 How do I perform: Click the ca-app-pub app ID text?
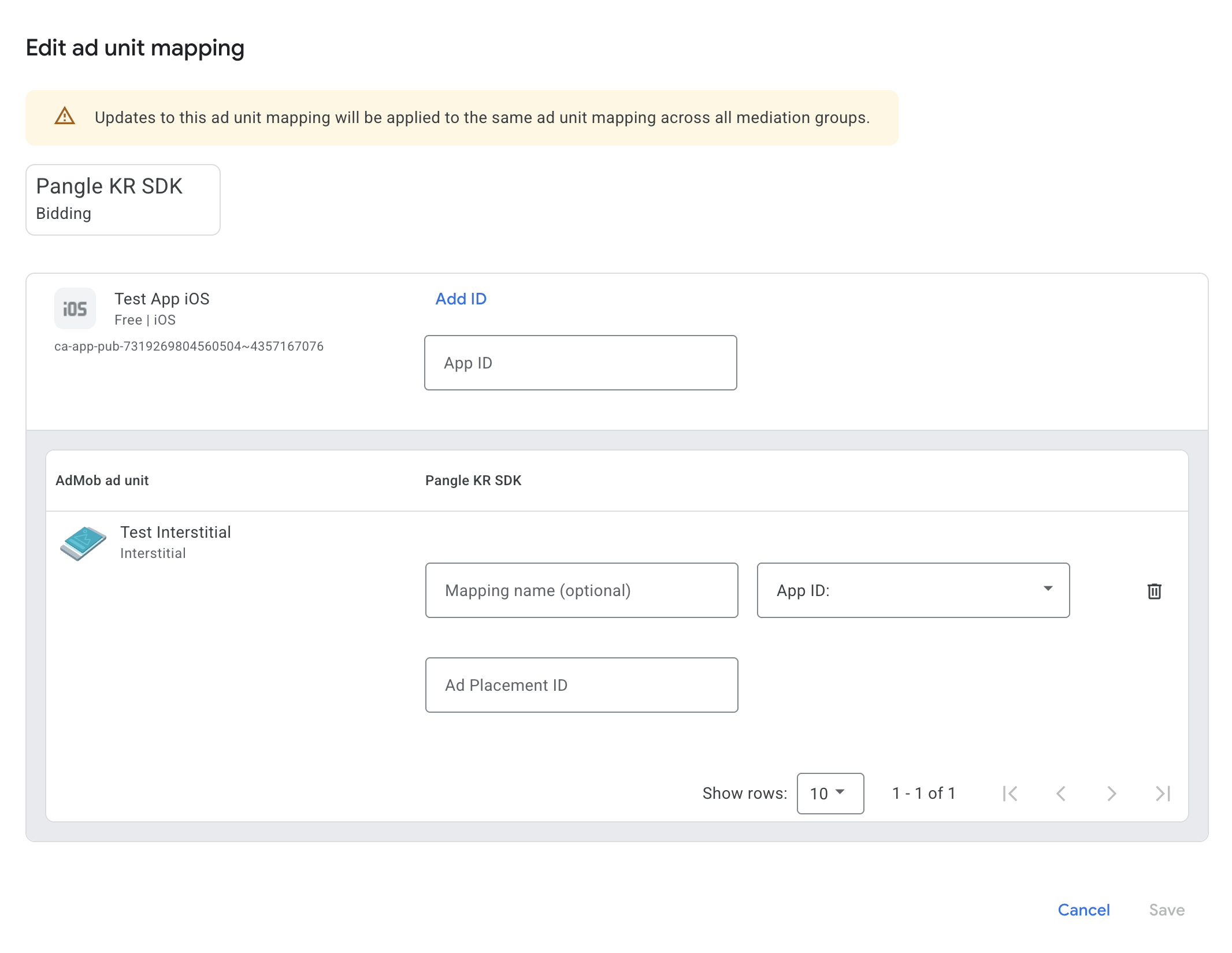click(x=189, y=347)
